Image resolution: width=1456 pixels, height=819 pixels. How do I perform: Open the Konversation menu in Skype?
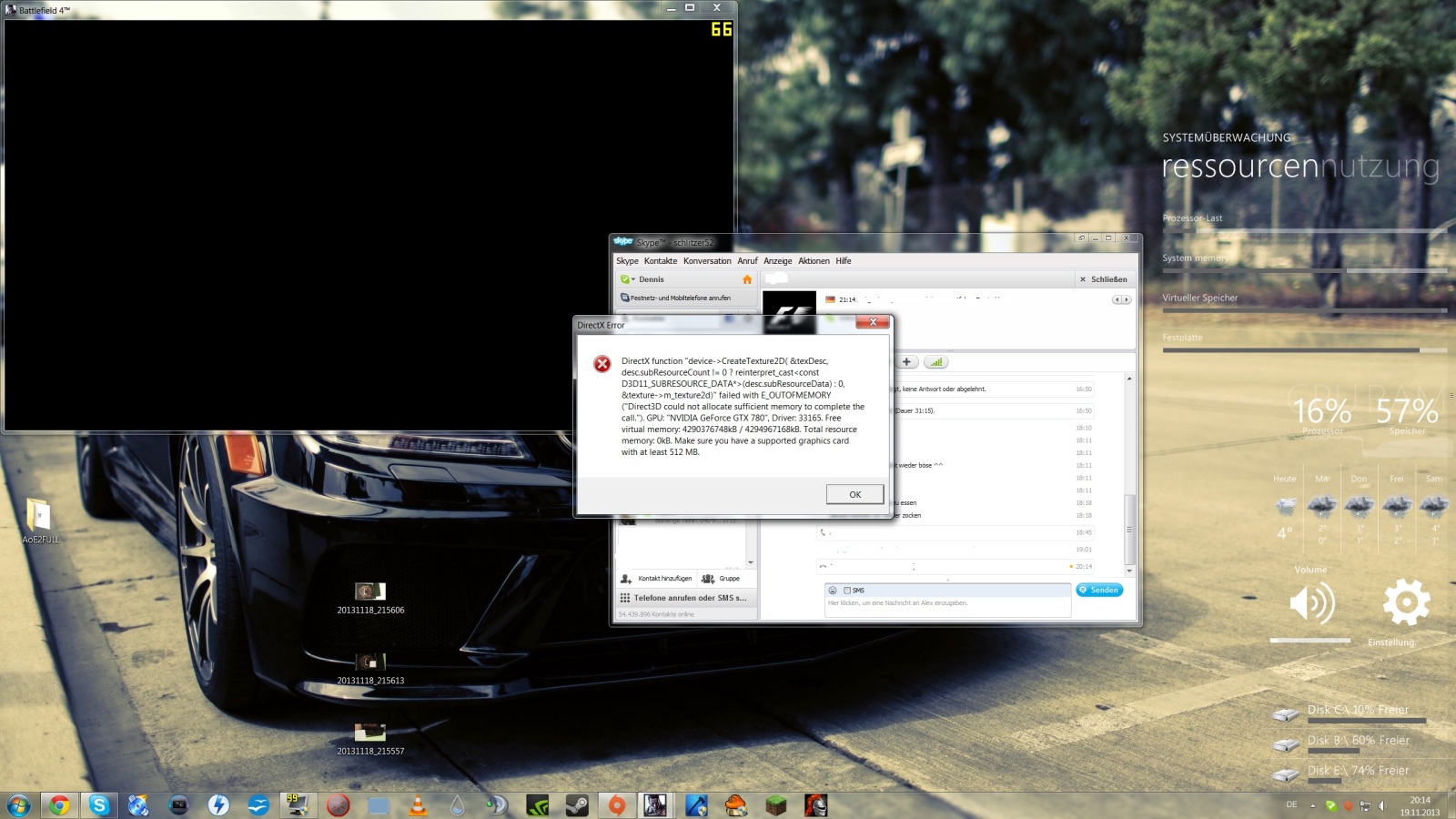[707, 261]
